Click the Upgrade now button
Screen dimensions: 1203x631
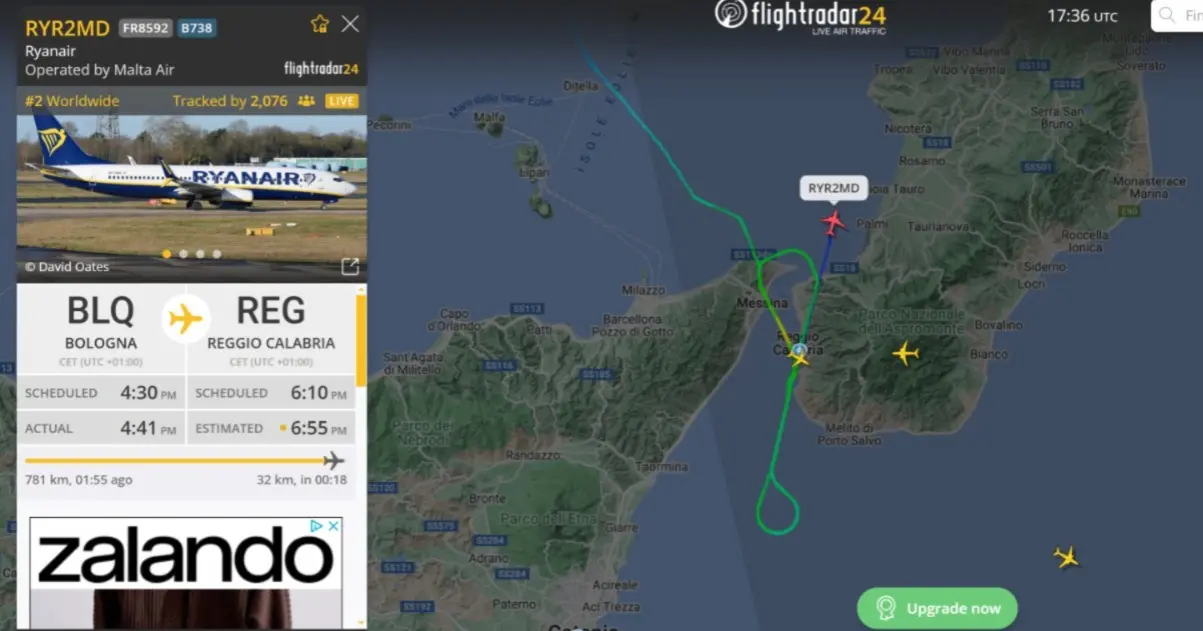point(937,608)
